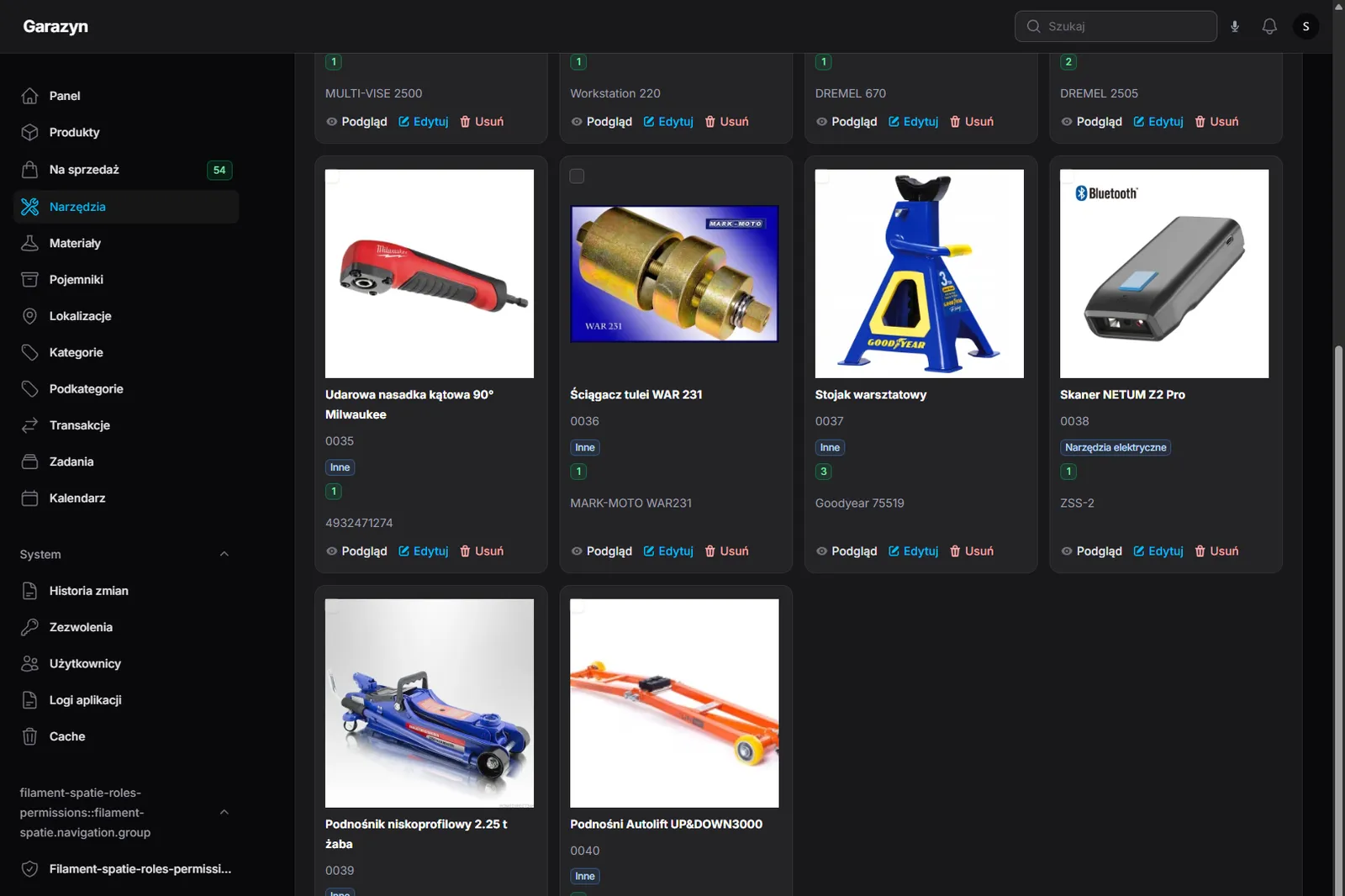The height and width of the screenshot is (896, 1345).
Task: Click the Goodyear 75519 text
Action: (x=859, y=503)
